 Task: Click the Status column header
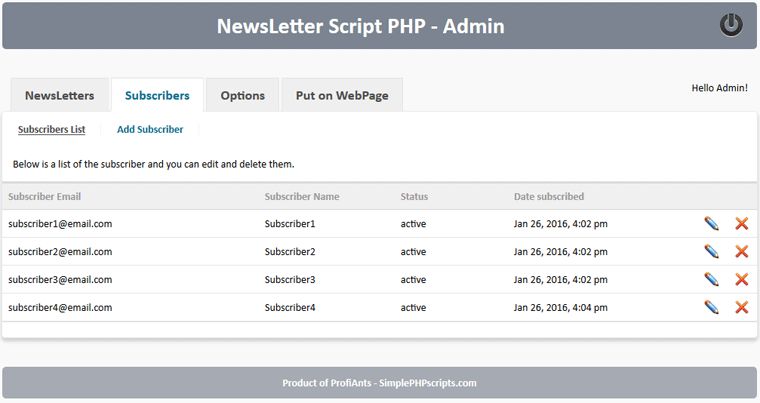coord(414,196)
